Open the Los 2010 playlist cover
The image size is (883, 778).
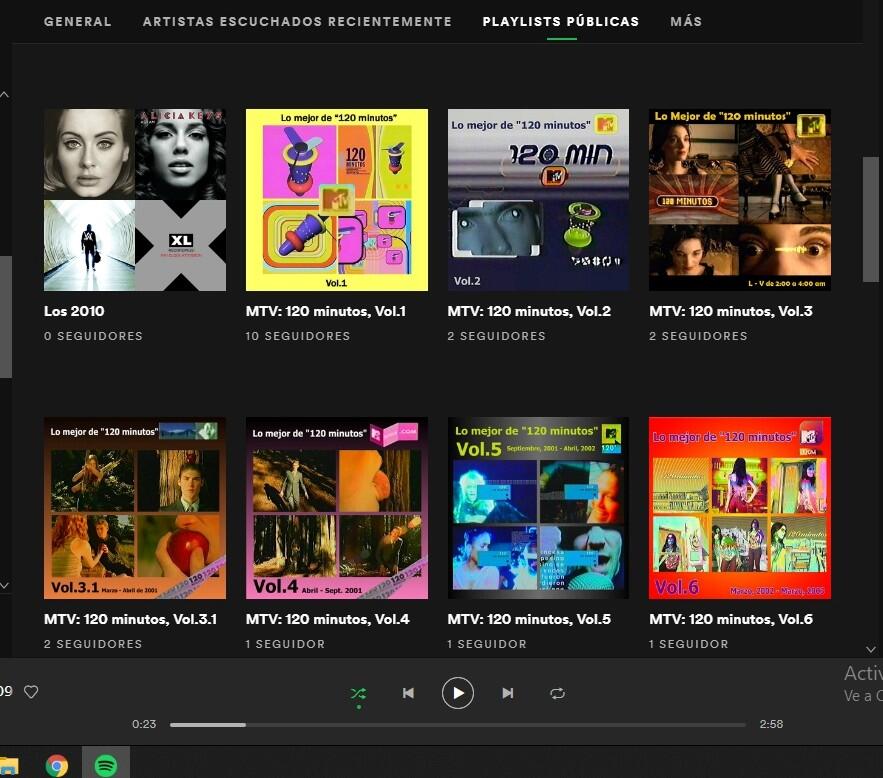135,200
